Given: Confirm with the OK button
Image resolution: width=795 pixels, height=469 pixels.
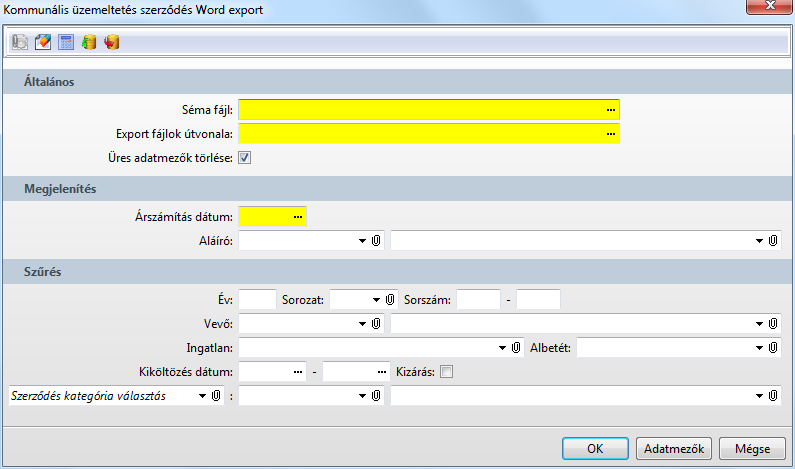Looking at the screenshot, I should click(x=595, y=449).
